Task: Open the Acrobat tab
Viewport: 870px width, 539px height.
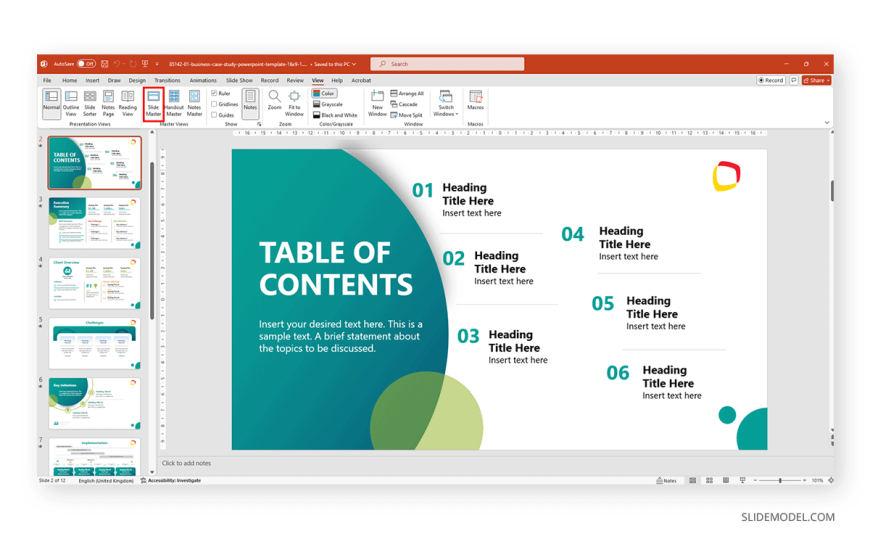Action: tap(361, 80)
